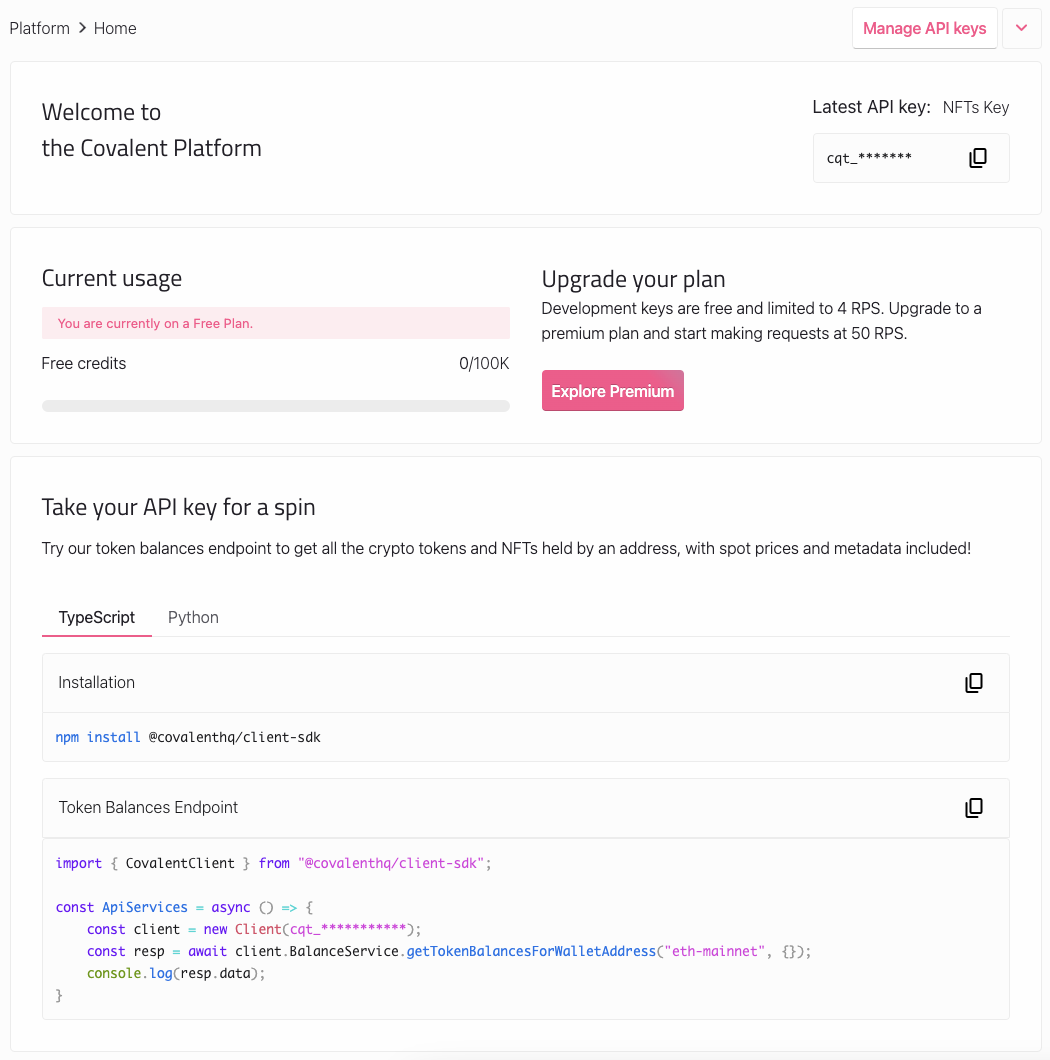Click the getTokenBalancesForWalletAddress code line
1050x1060 pixels.
449,951
